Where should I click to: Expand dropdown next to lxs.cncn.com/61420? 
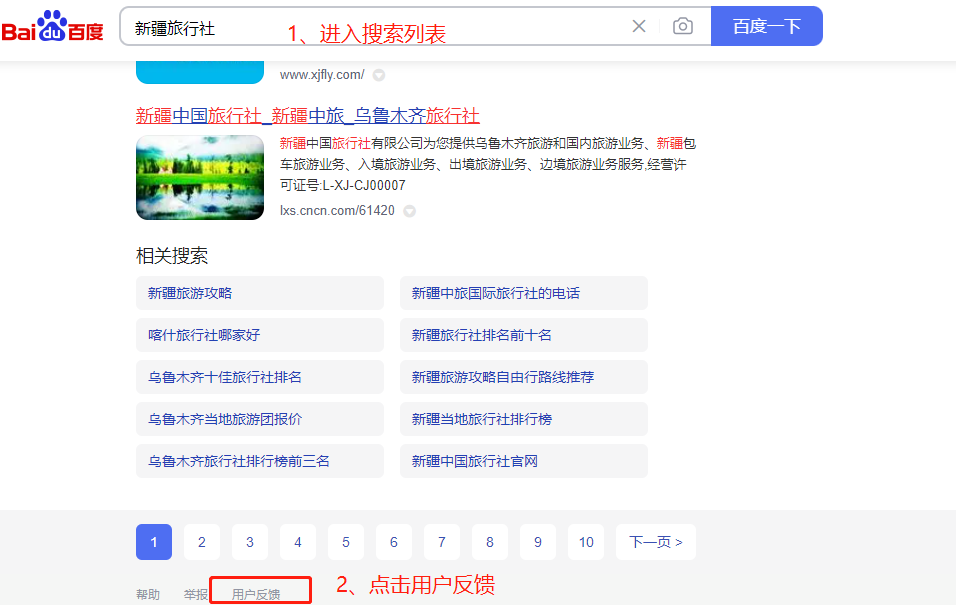409,211
